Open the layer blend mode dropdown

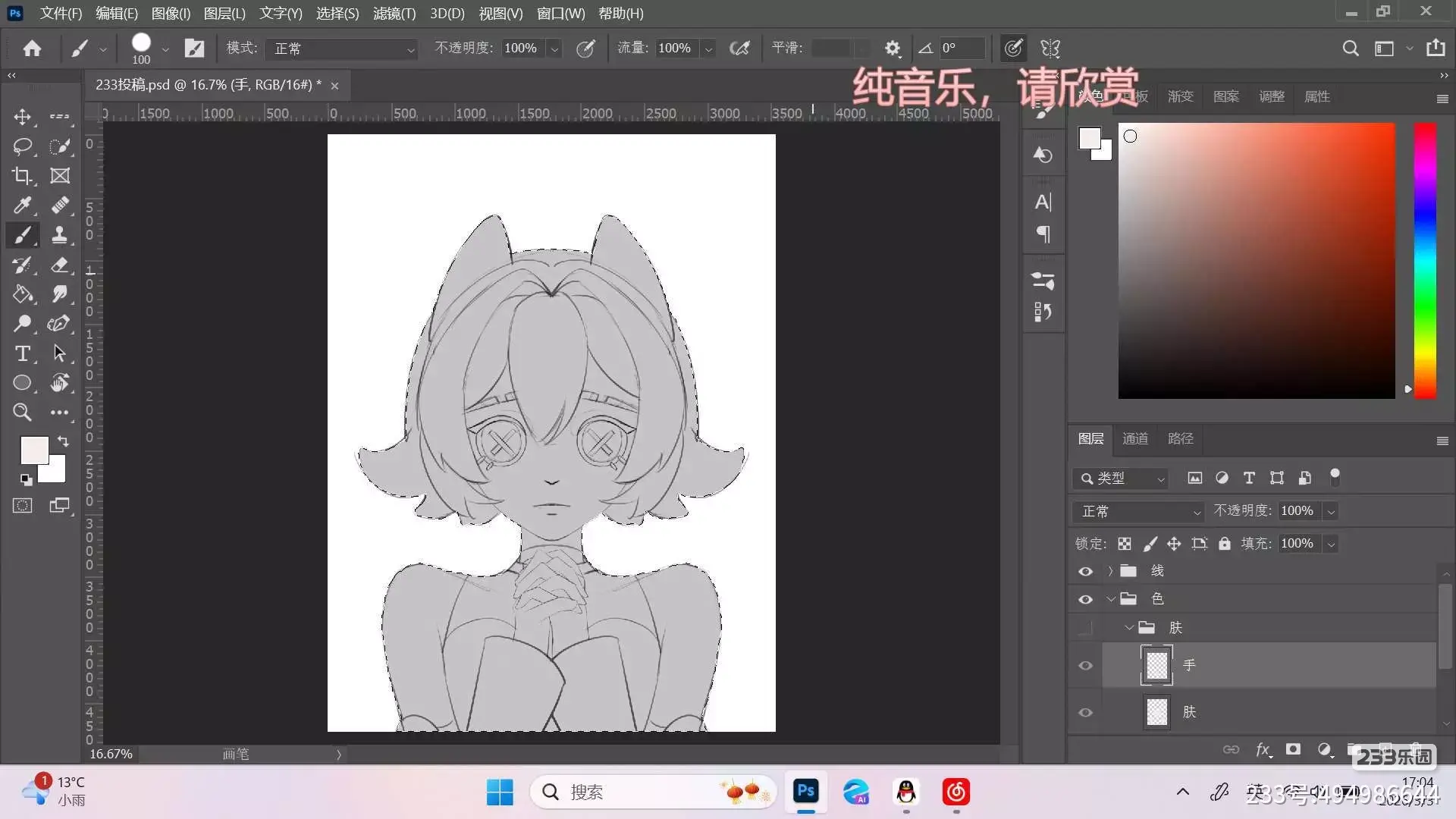tap(1138, 511)
